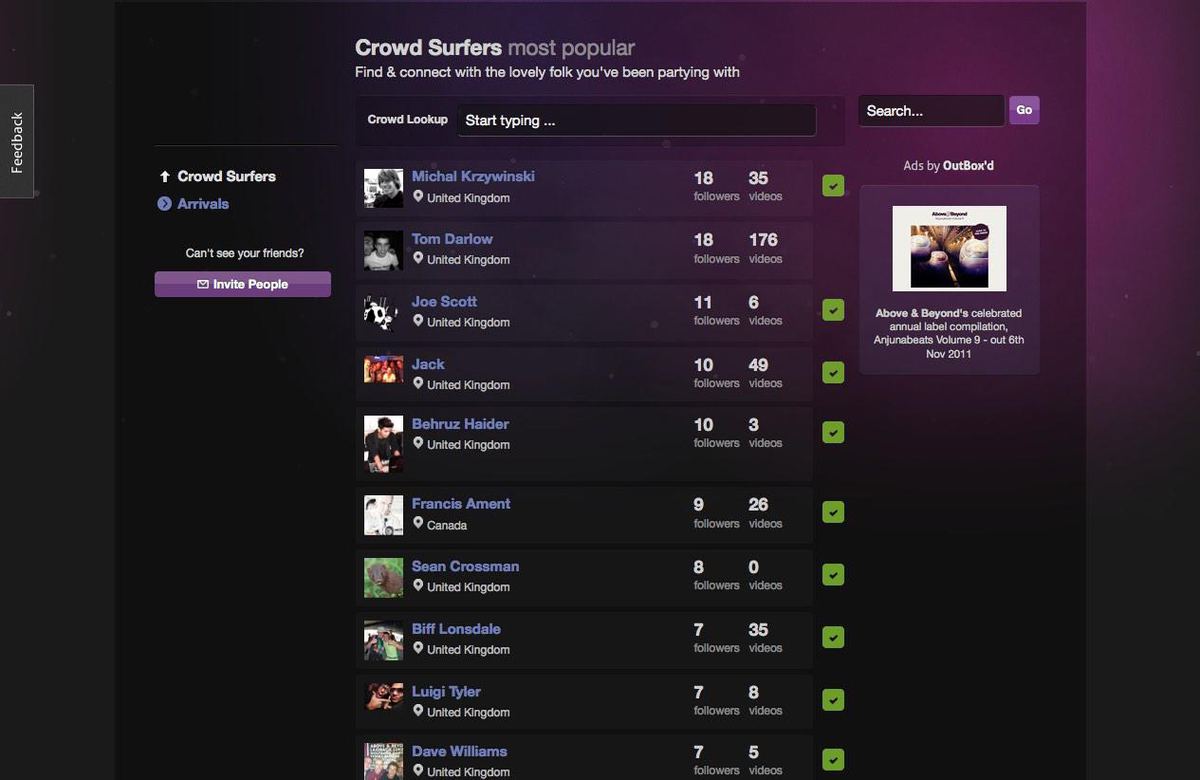Toggle green follow check for Jack

833,372
